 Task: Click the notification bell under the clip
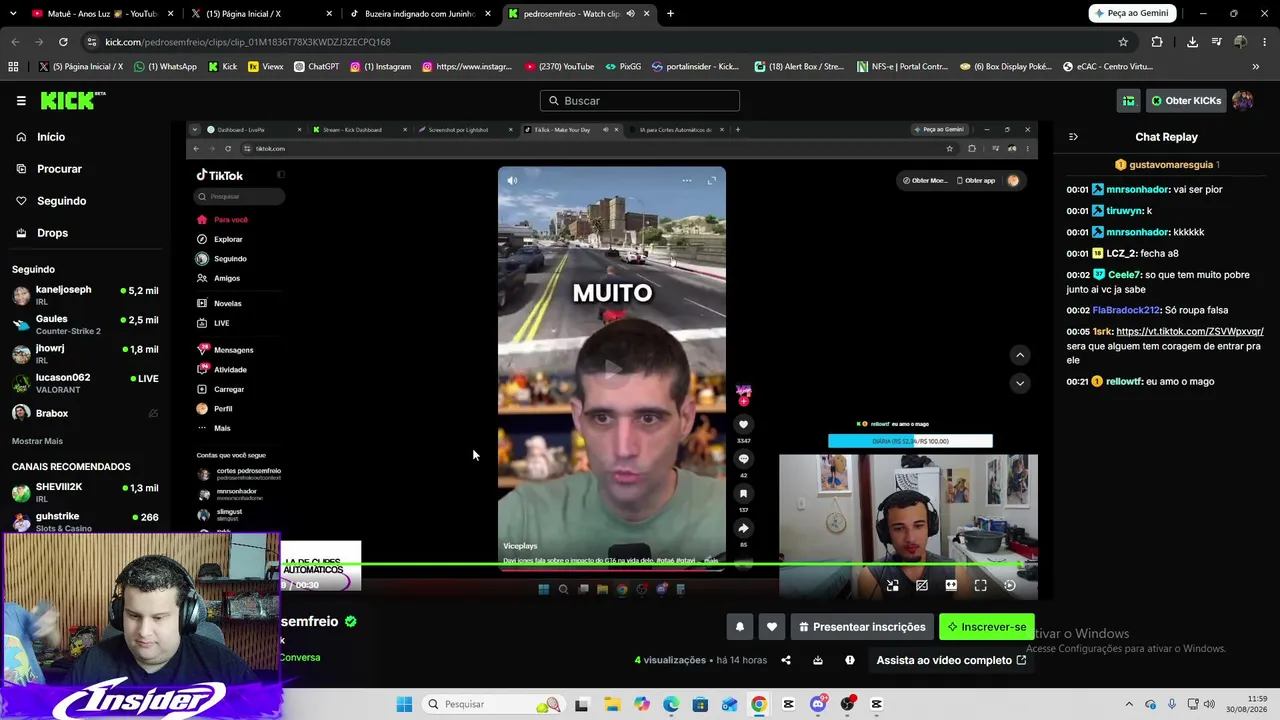click(740, 627)
